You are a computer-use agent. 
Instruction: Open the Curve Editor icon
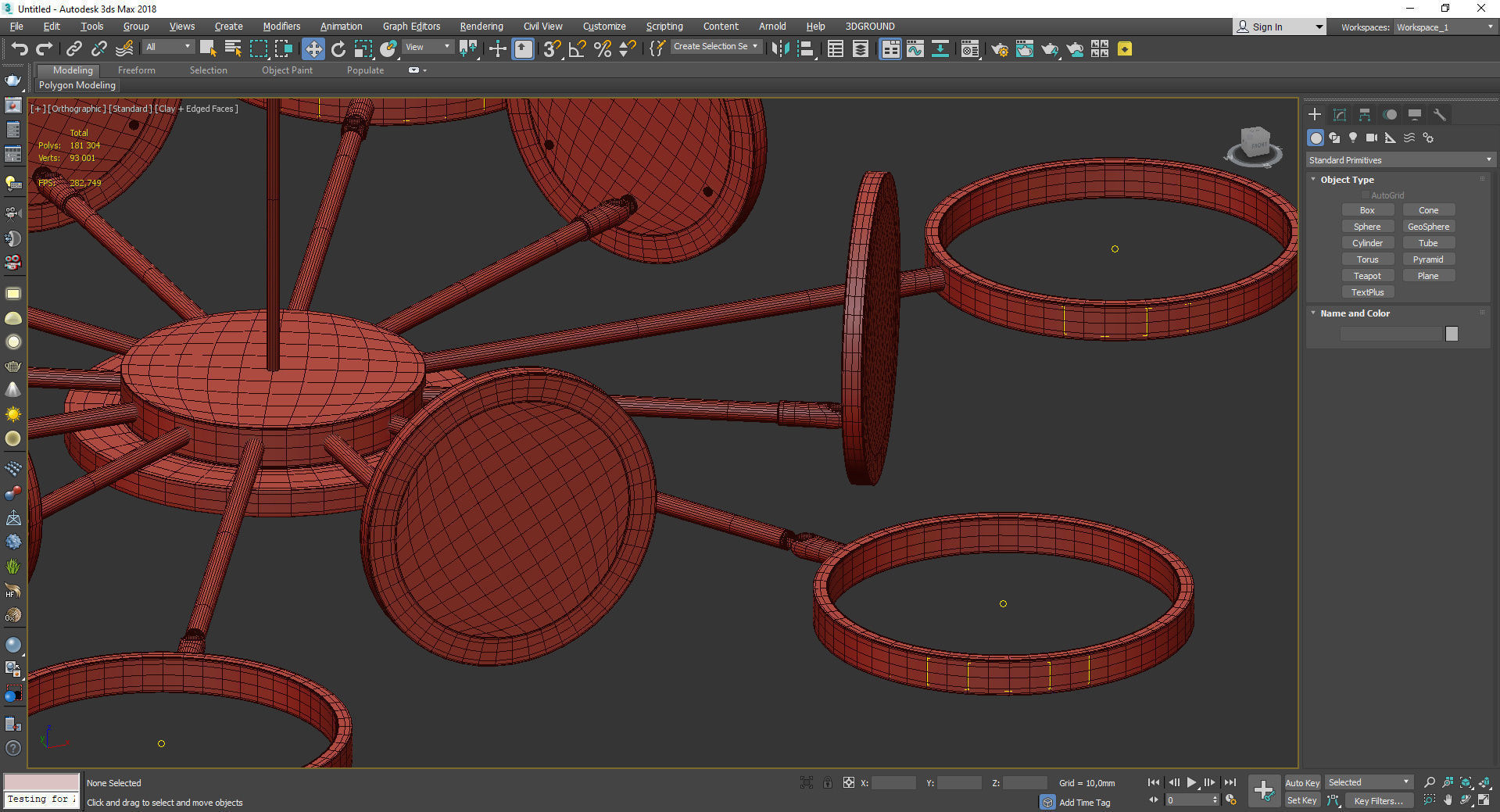tap(915, 49)
